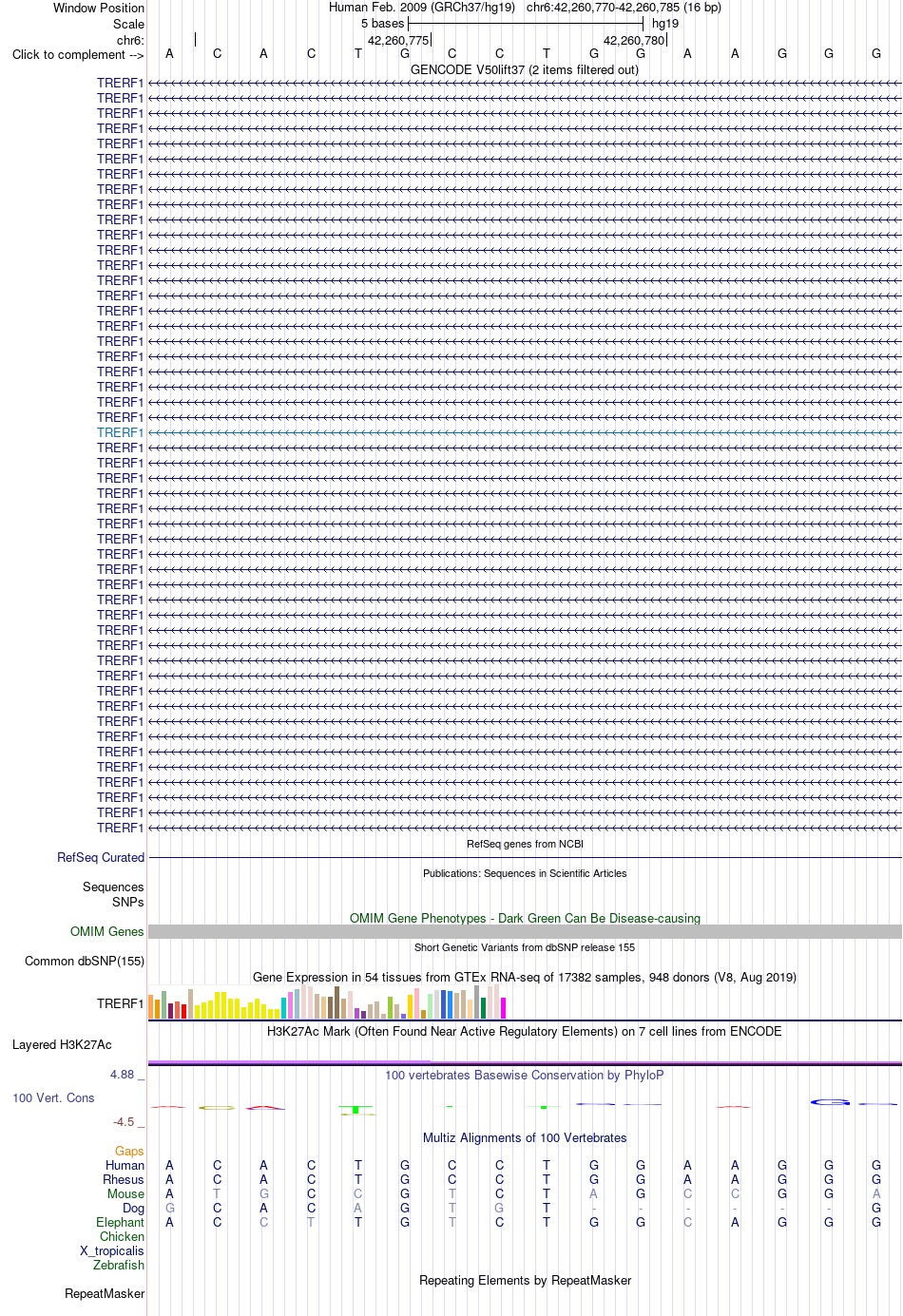Click the 'Common dbSNP(155)' track label
This screenshot has width=903, height=1316.
(x=85, y=961)
